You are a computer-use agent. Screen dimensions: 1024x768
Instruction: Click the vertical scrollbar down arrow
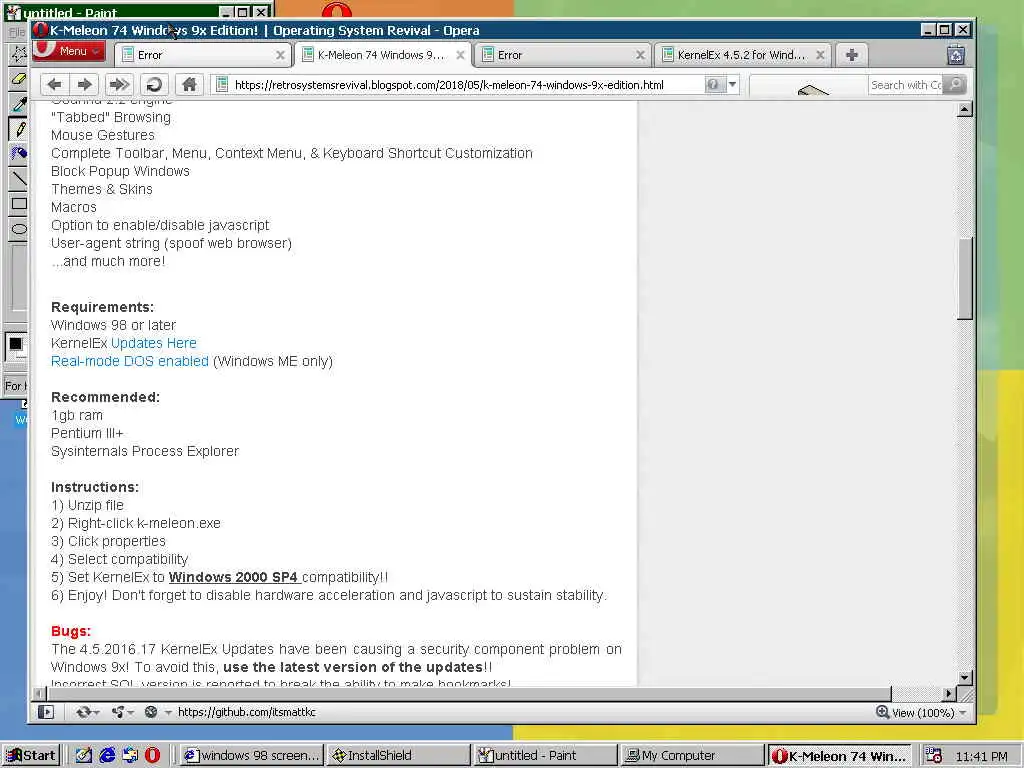[965, 678]
